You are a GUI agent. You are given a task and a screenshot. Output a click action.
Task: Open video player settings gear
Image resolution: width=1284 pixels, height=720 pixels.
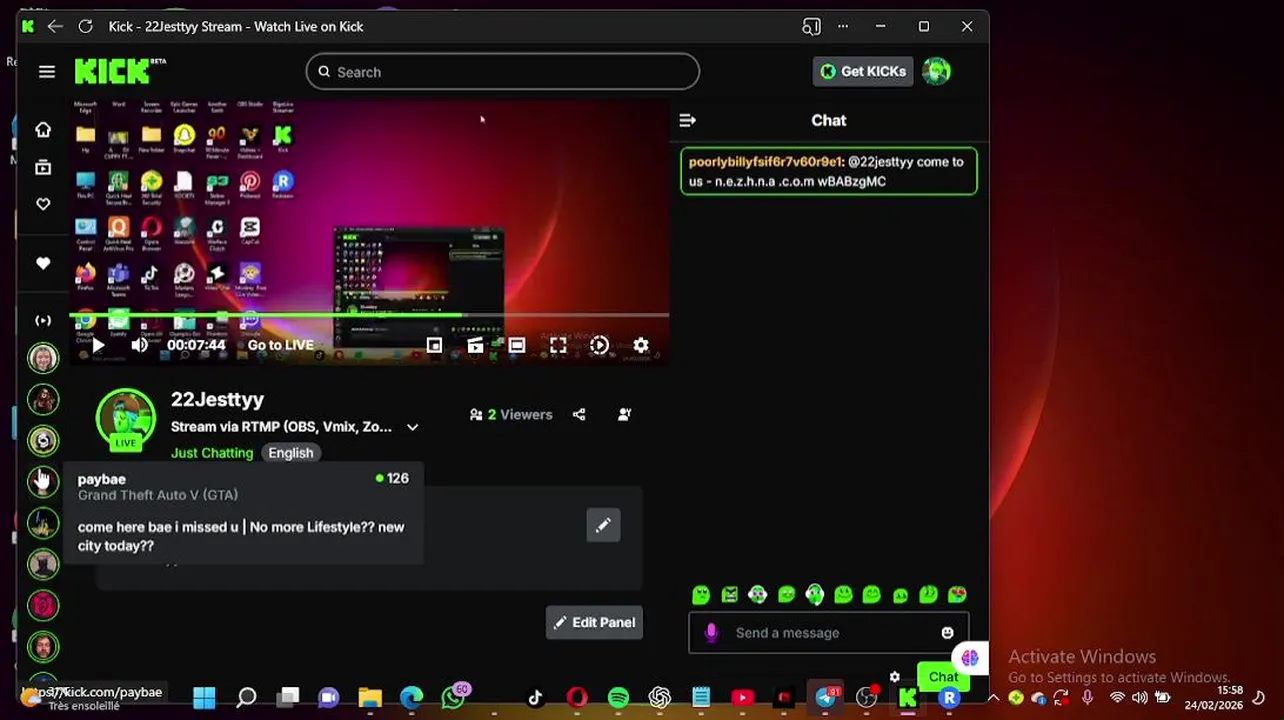641,345
